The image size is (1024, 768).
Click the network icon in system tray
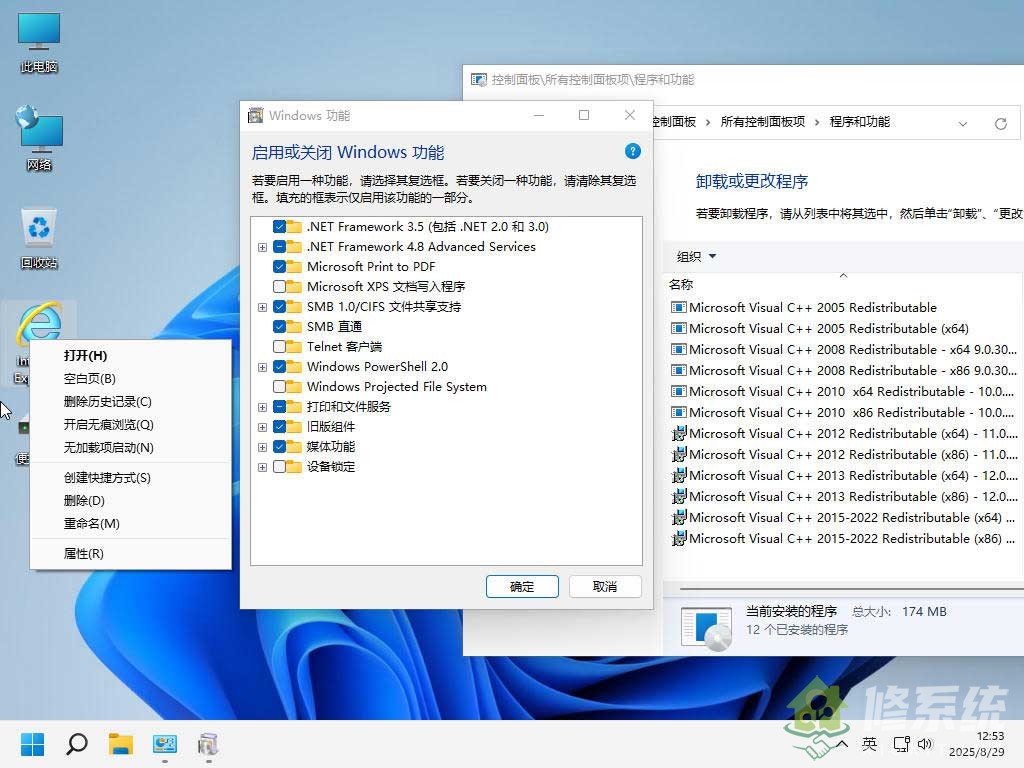coord(901,744)
